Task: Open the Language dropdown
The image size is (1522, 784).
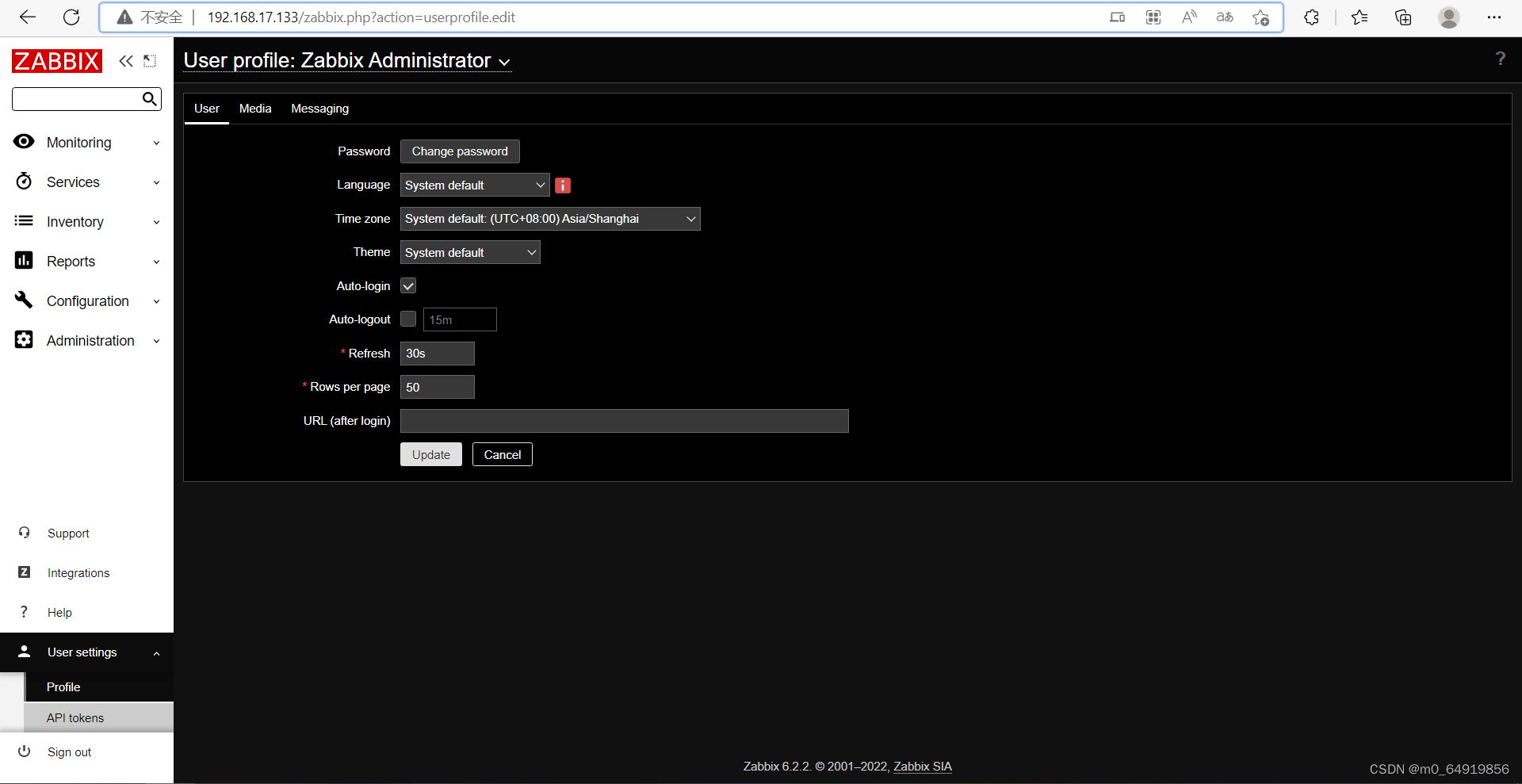Action: [x=475, y=185]
